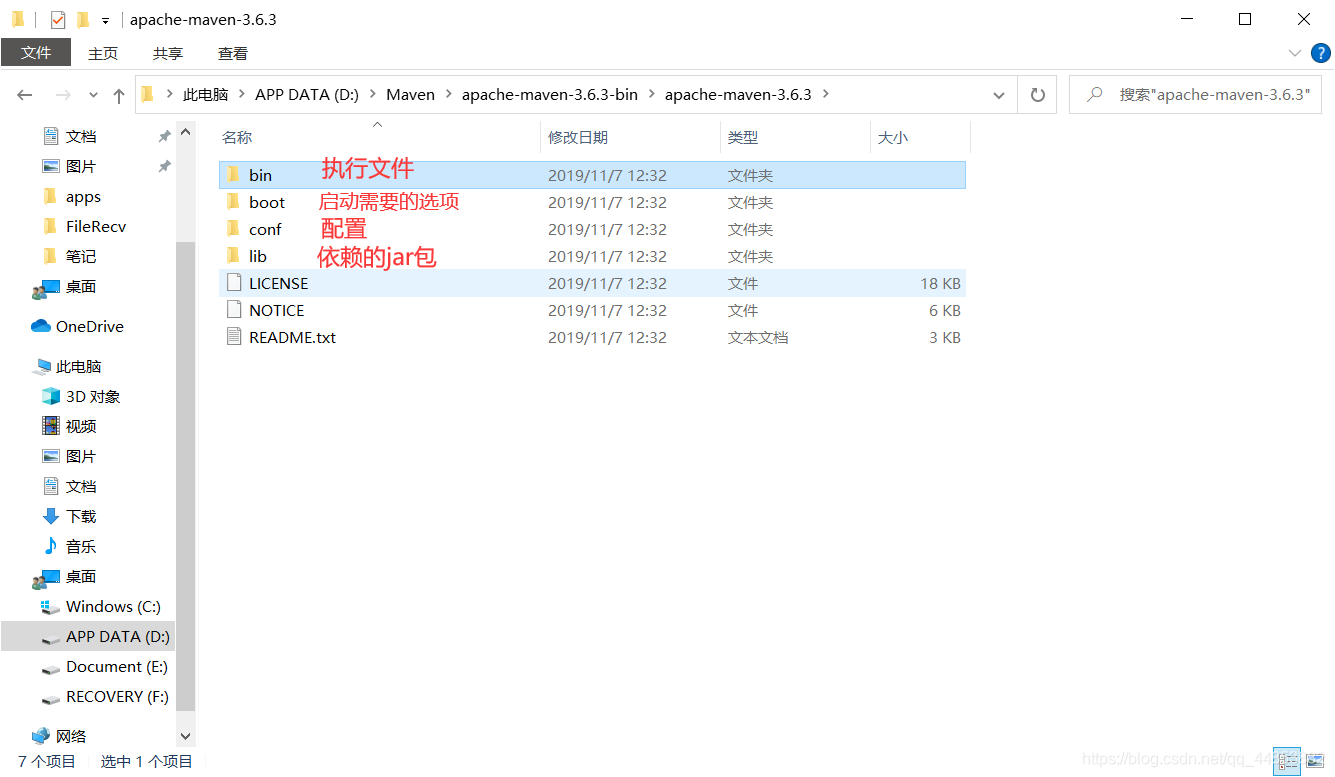Switch to details view icon in status bar
This screenshot has height=777, width=1335.
(1287, 761)
